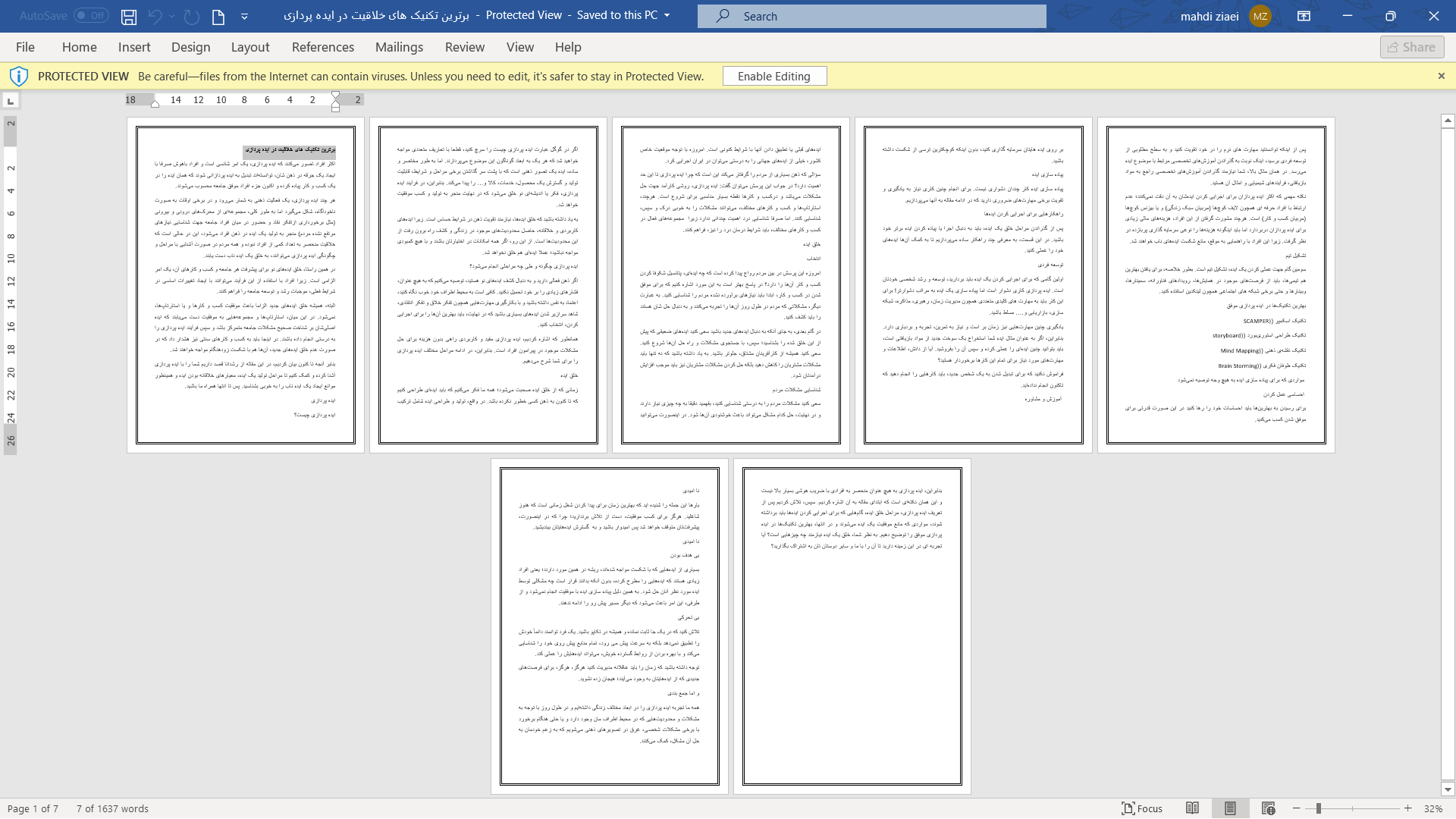1456x819 pixels.
Task: Click the Protected View shield icon
Action: (19, 76)
